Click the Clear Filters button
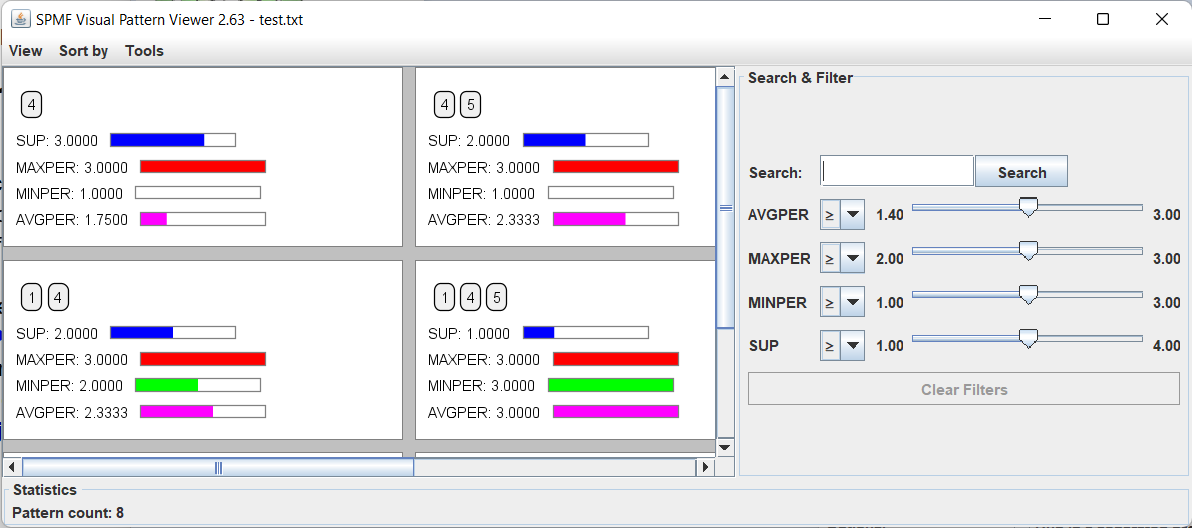 963,389
